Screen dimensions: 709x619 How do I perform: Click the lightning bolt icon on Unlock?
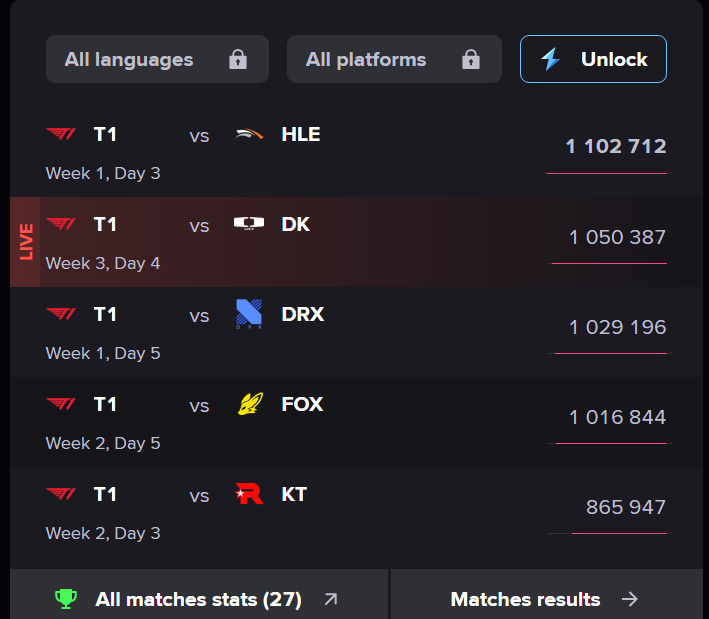click(x=551, y=60)
